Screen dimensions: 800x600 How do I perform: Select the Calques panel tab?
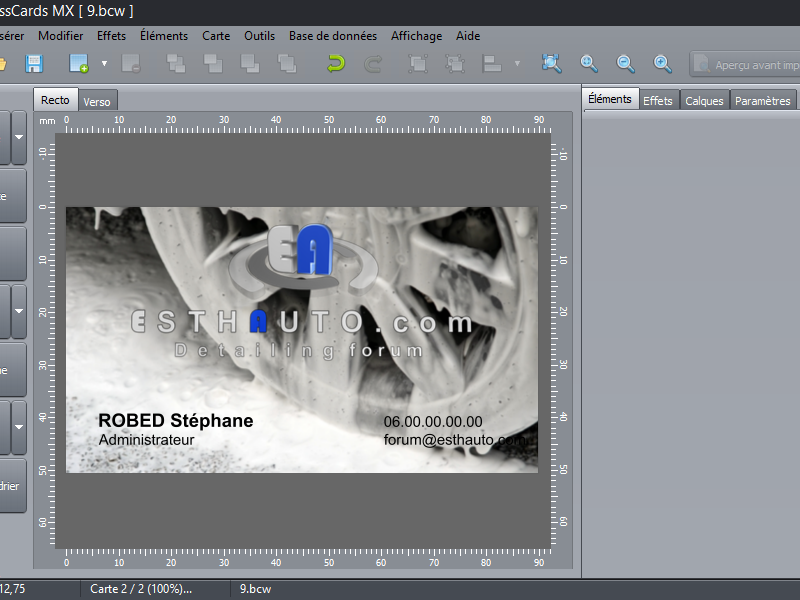click(704, 101)
